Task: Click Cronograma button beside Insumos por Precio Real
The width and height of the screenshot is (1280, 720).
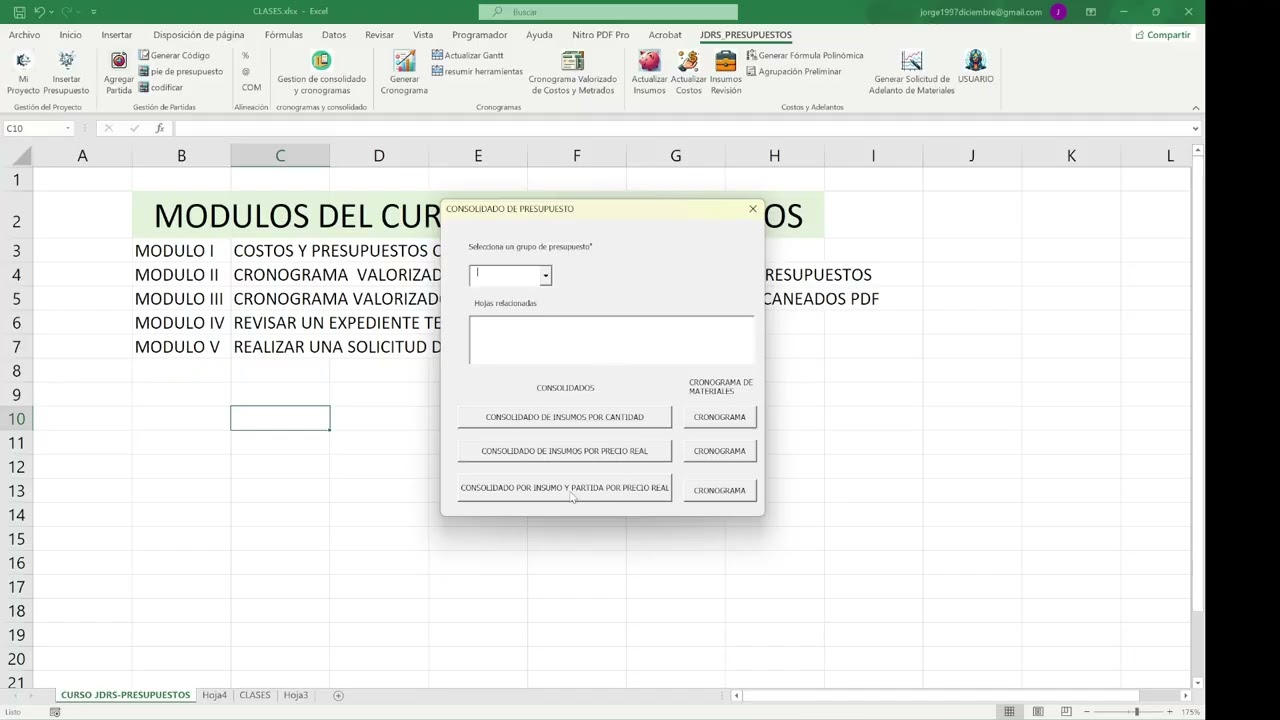Action: click(x=720, y=451)
